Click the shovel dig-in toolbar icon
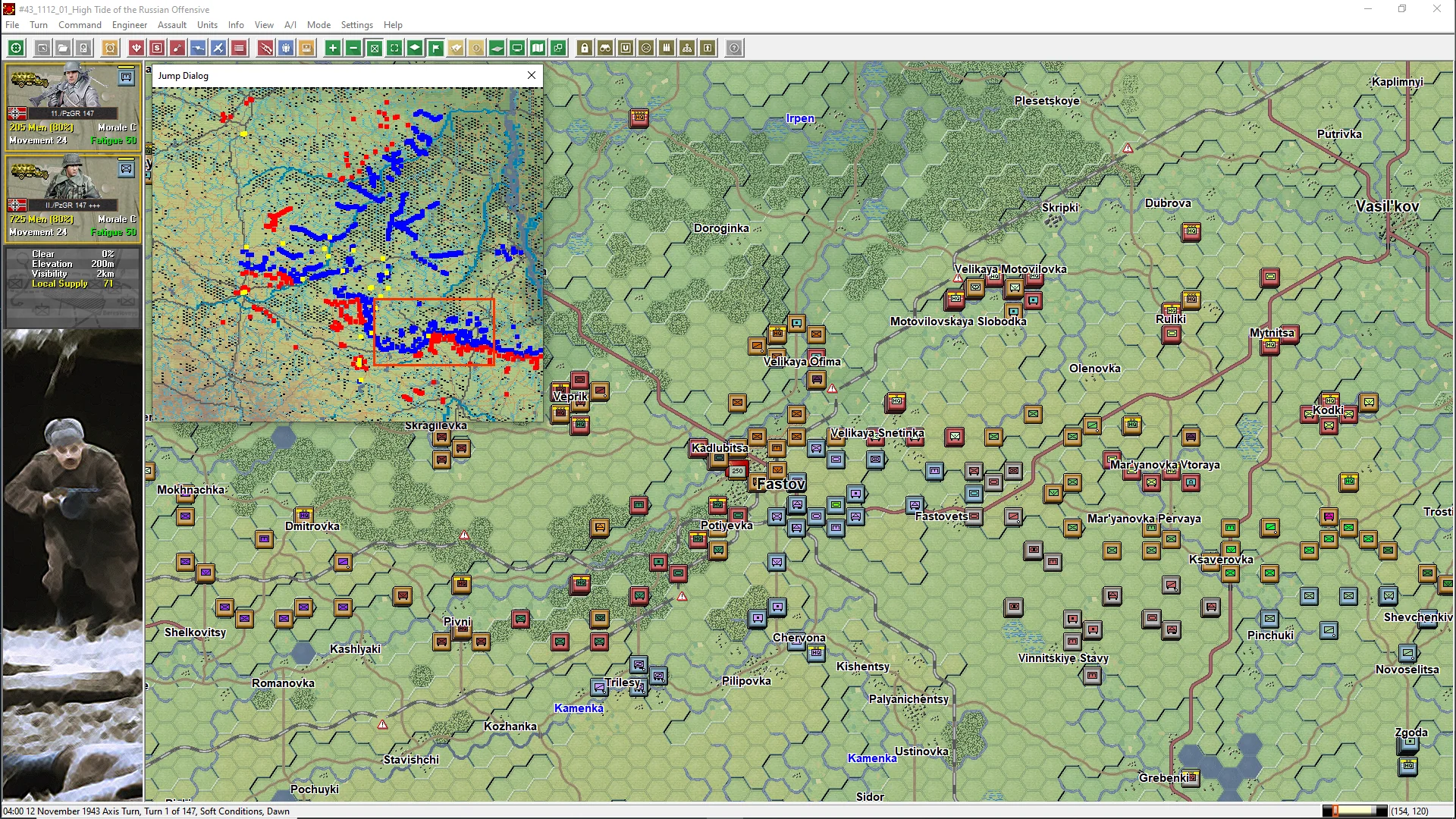Screen dimensions: 1456x819 [177, 49]
